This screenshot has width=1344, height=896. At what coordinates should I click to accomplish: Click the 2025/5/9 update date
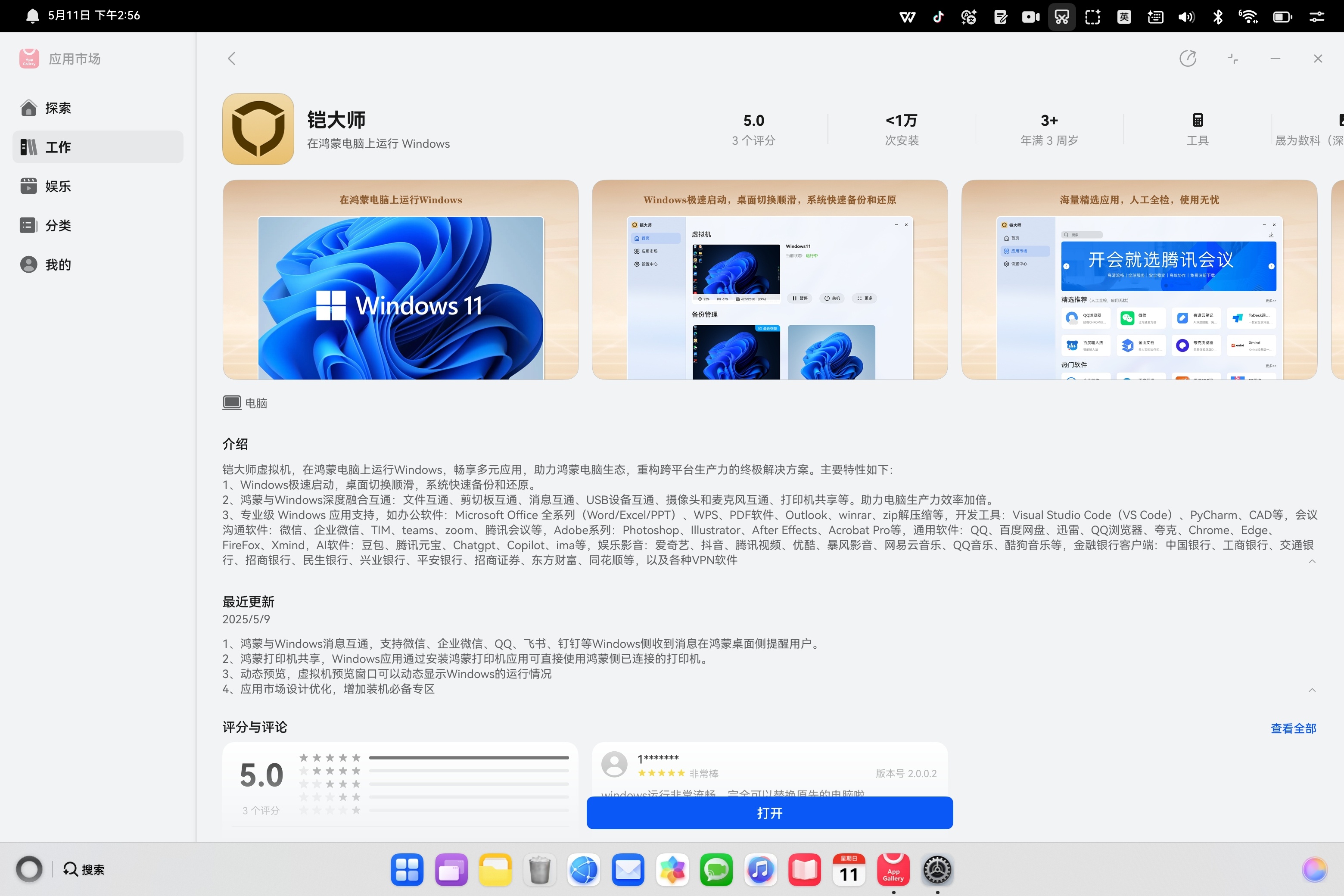pos(246,619)
